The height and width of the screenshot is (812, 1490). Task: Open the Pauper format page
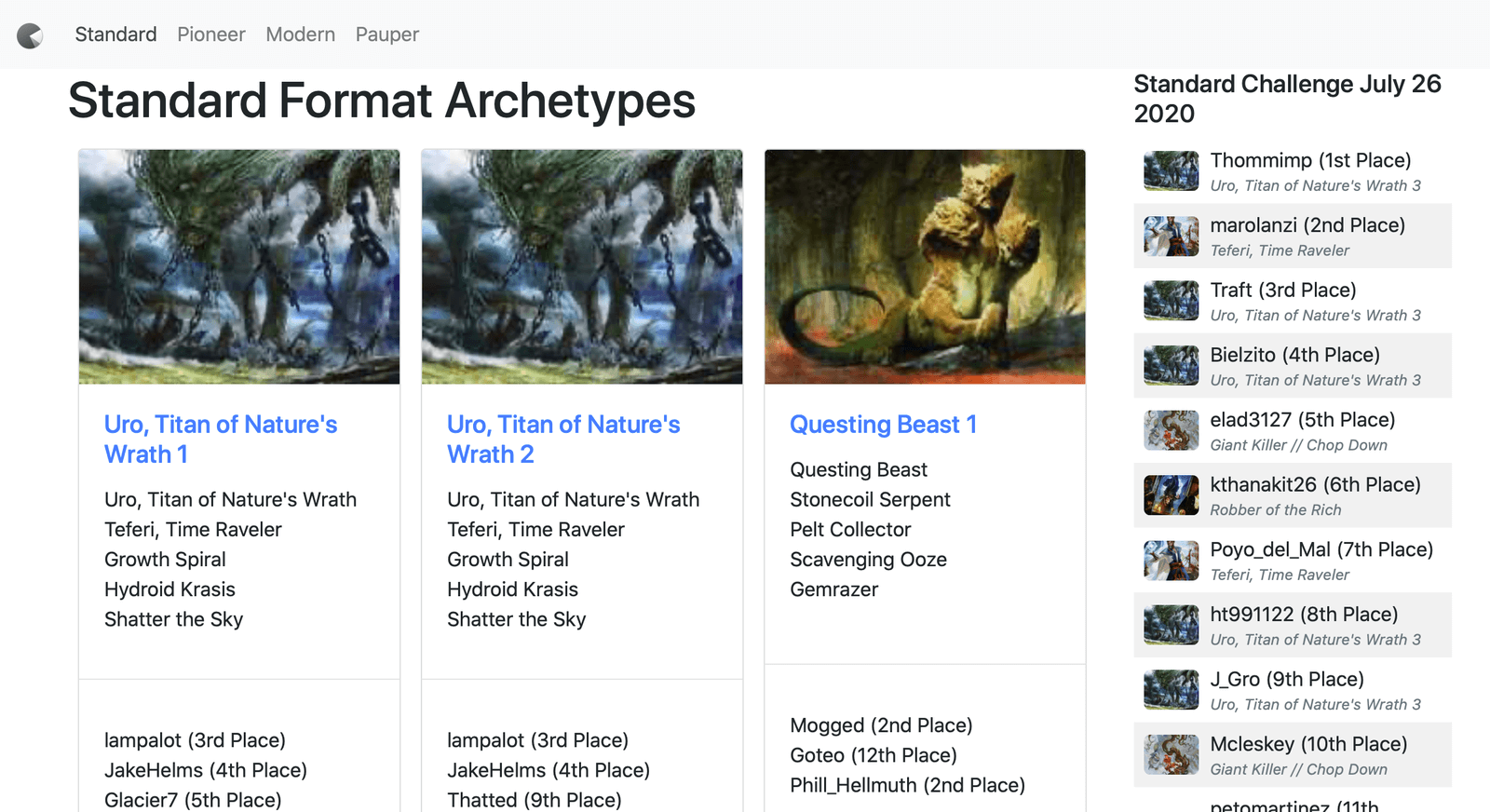tap(387, 34)
